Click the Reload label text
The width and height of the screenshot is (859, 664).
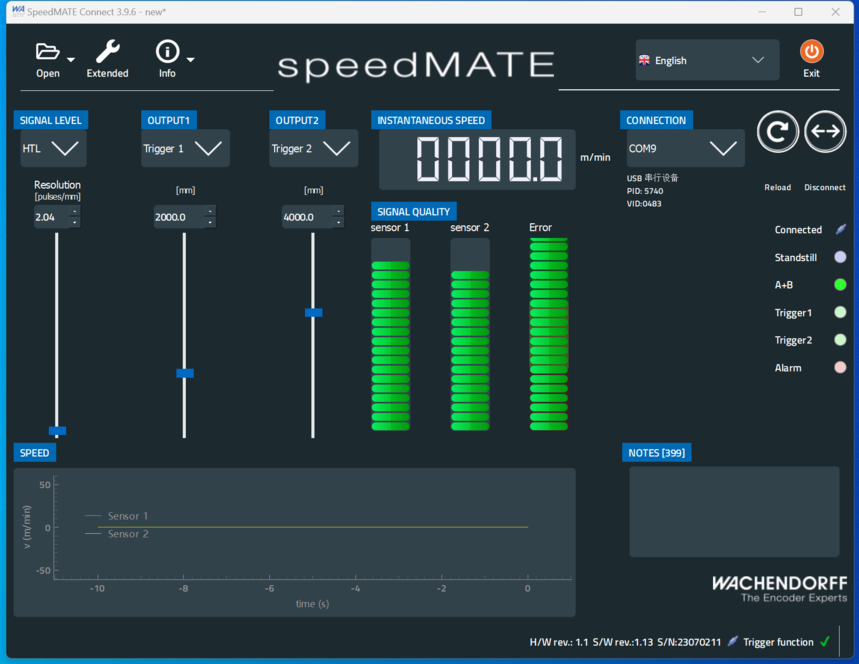[x=777, y=187]
